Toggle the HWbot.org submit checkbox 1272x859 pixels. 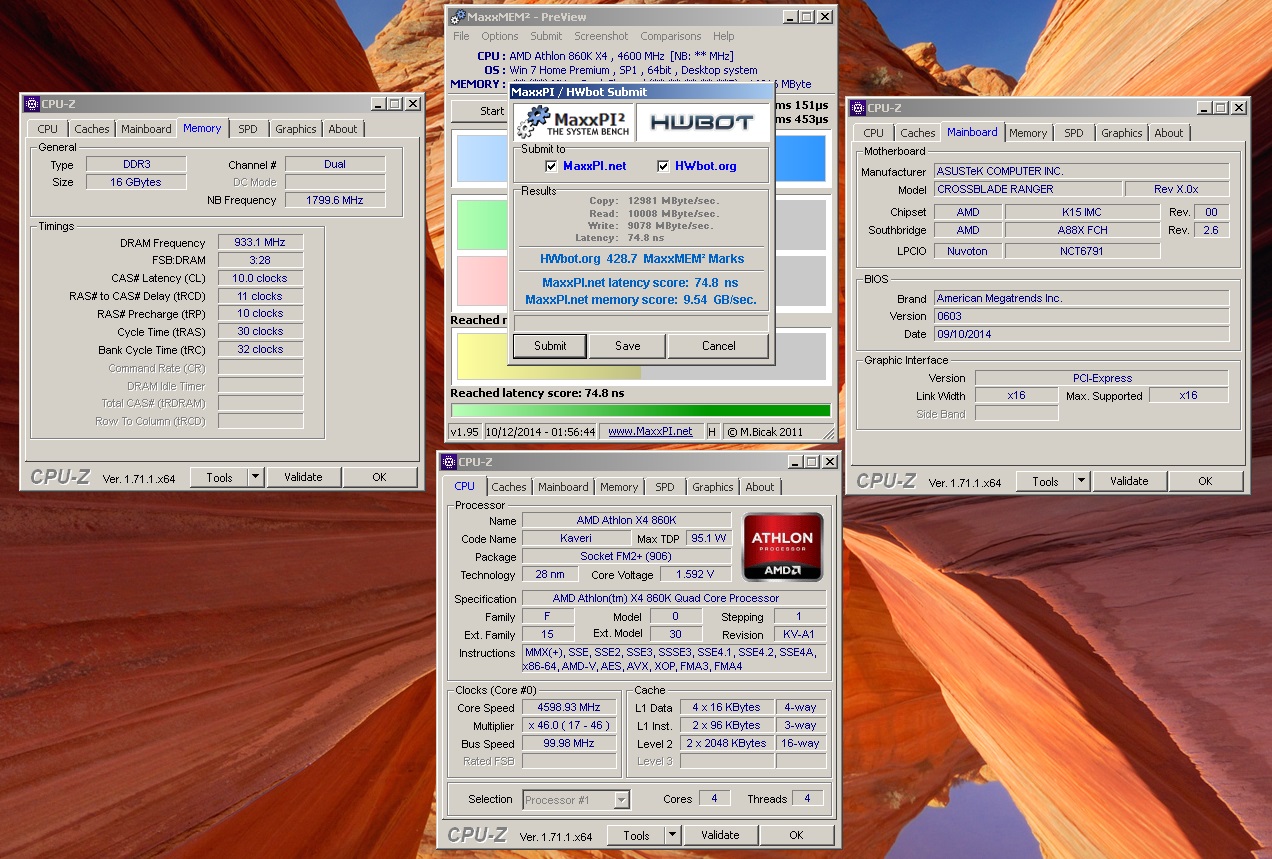[664, 166]
